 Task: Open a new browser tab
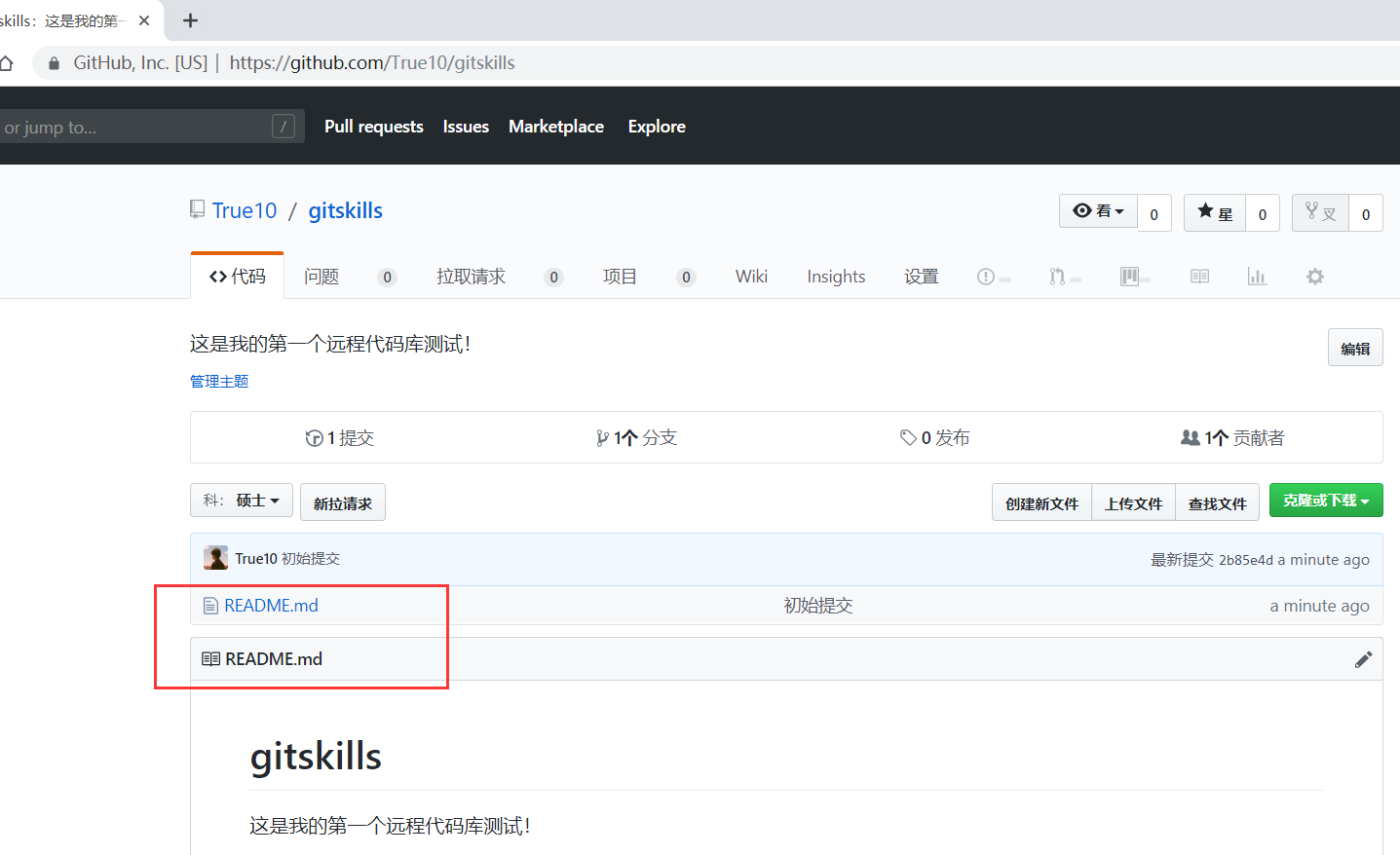click(191, 20)
